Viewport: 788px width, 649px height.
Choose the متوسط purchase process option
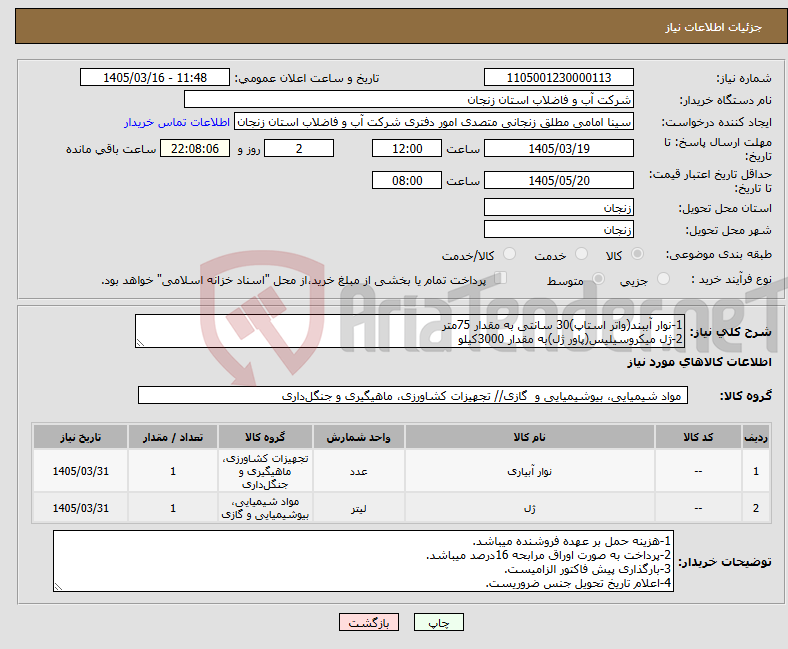click(x=598, y=279)
